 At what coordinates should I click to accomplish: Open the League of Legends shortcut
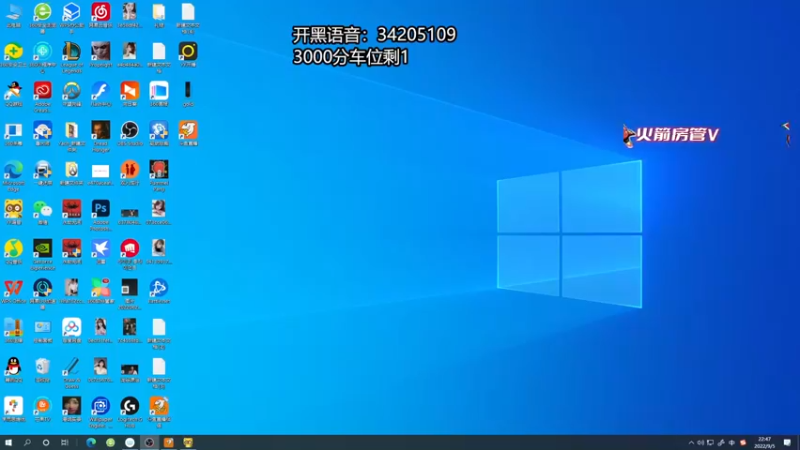(71, 52)
